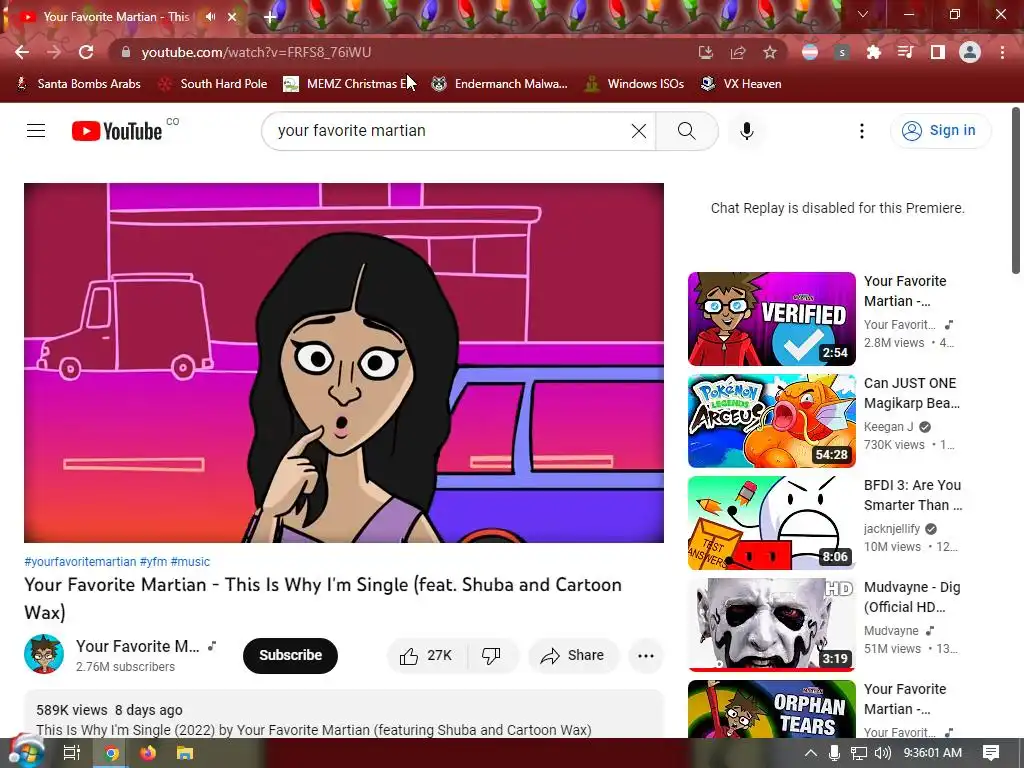Share this video

click(572, 655)
